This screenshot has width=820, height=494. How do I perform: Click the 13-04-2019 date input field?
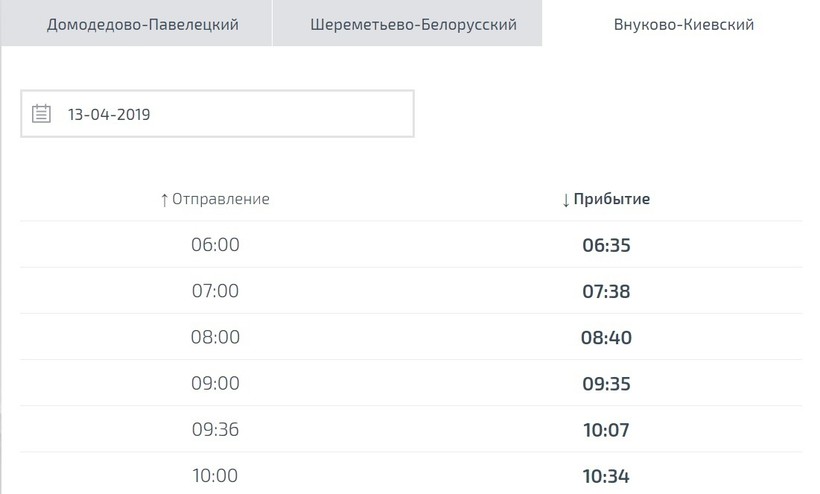tap(230, 114)
